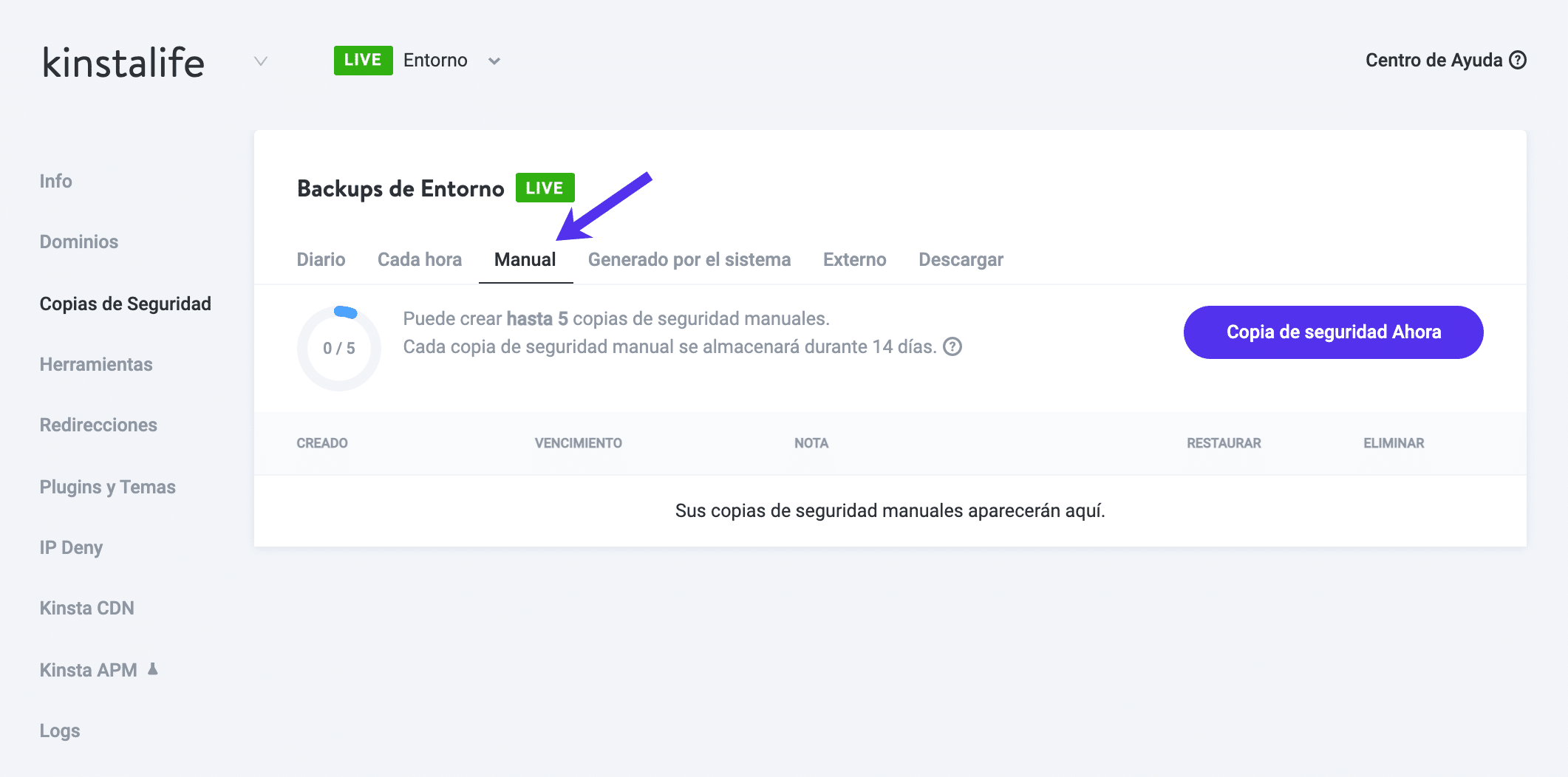Click the CREADO column header

point(322,443)
